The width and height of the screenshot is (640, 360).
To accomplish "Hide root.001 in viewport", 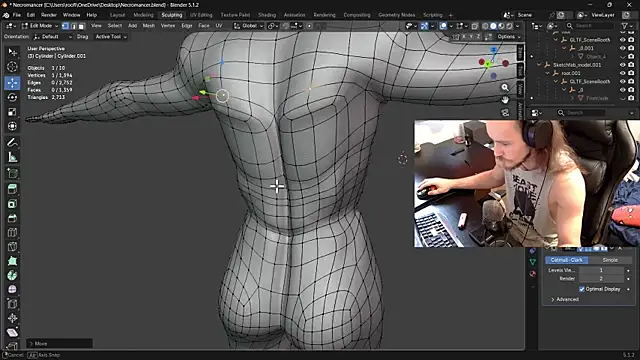I will tap(622, 73).
